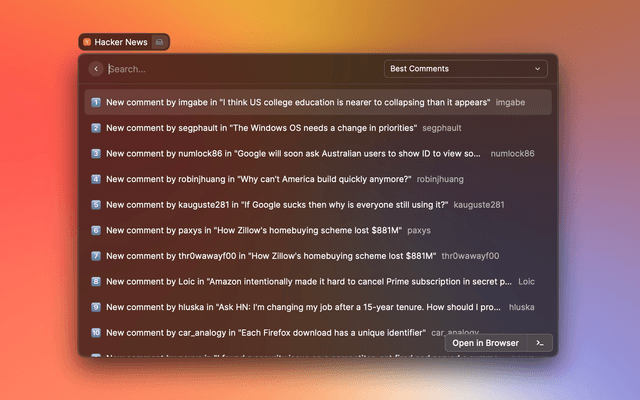Screen dimensions: 640x400
Task: Click the number 1 badge icon
Action: [96, 102]
